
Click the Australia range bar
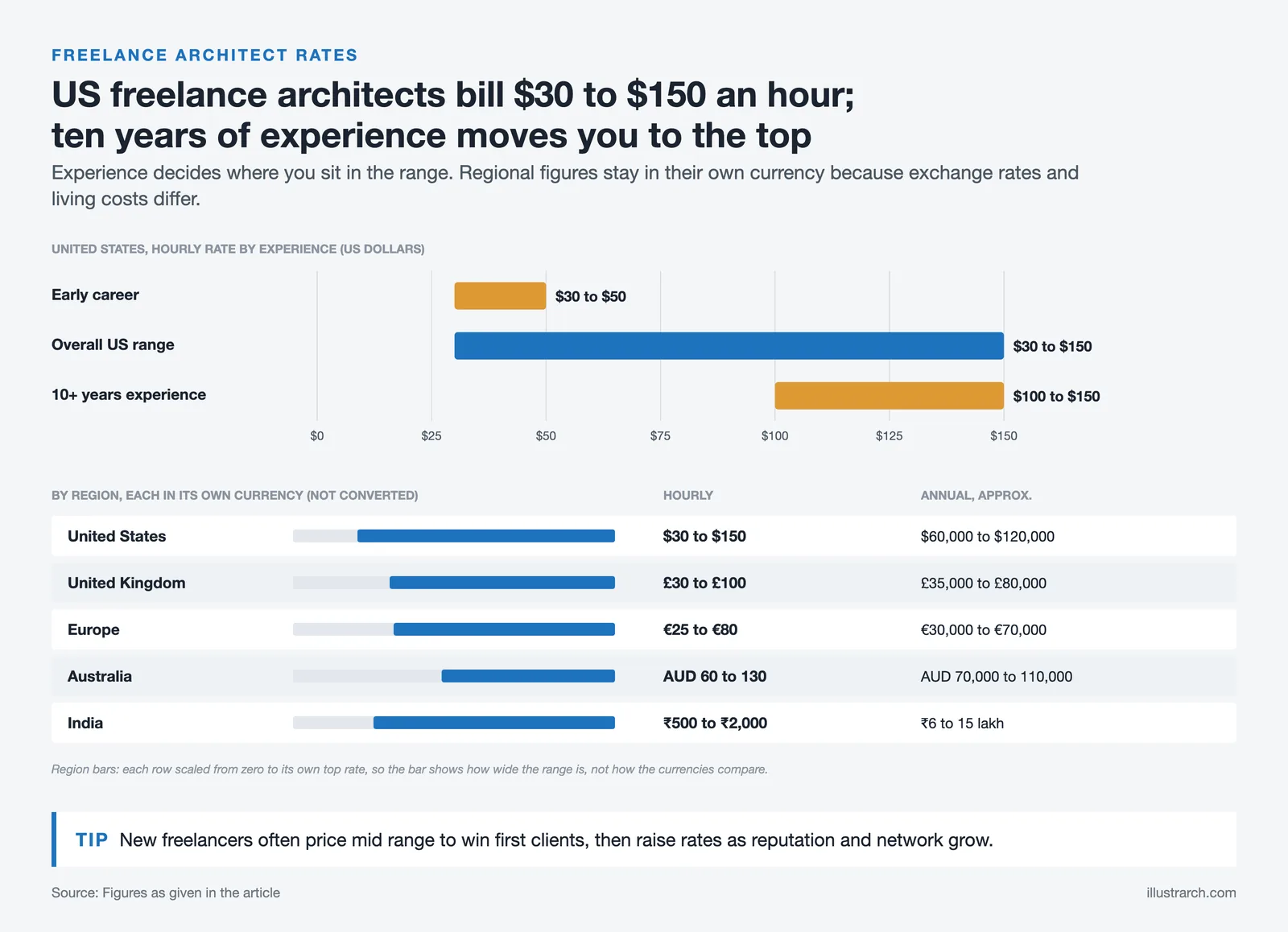pyautogui.click(x=528, y=676)
